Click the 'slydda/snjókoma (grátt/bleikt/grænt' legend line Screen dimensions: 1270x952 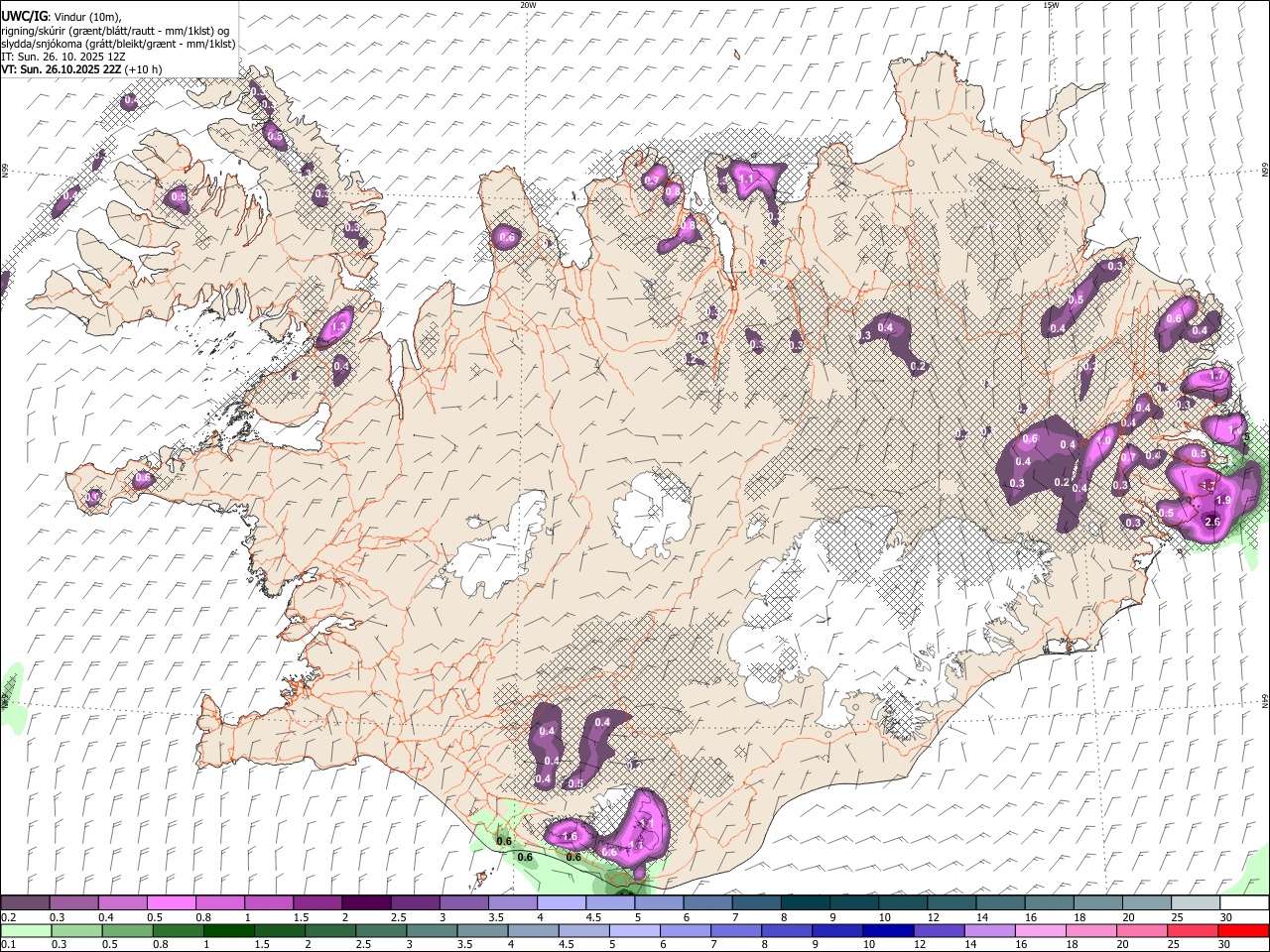(x=118, y=44)
